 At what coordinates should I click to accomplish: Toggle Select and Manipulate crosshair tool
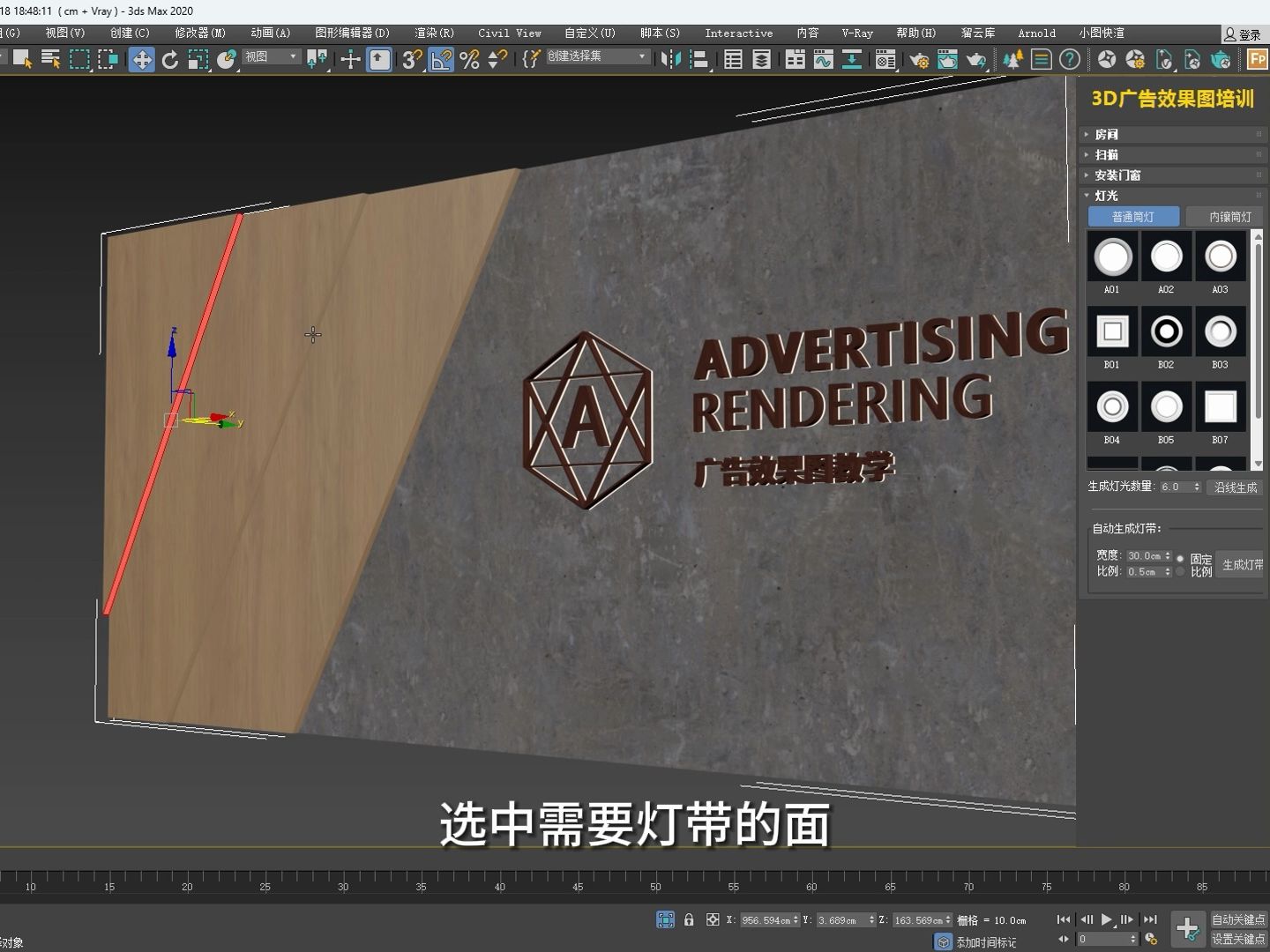tap(351, 59)
